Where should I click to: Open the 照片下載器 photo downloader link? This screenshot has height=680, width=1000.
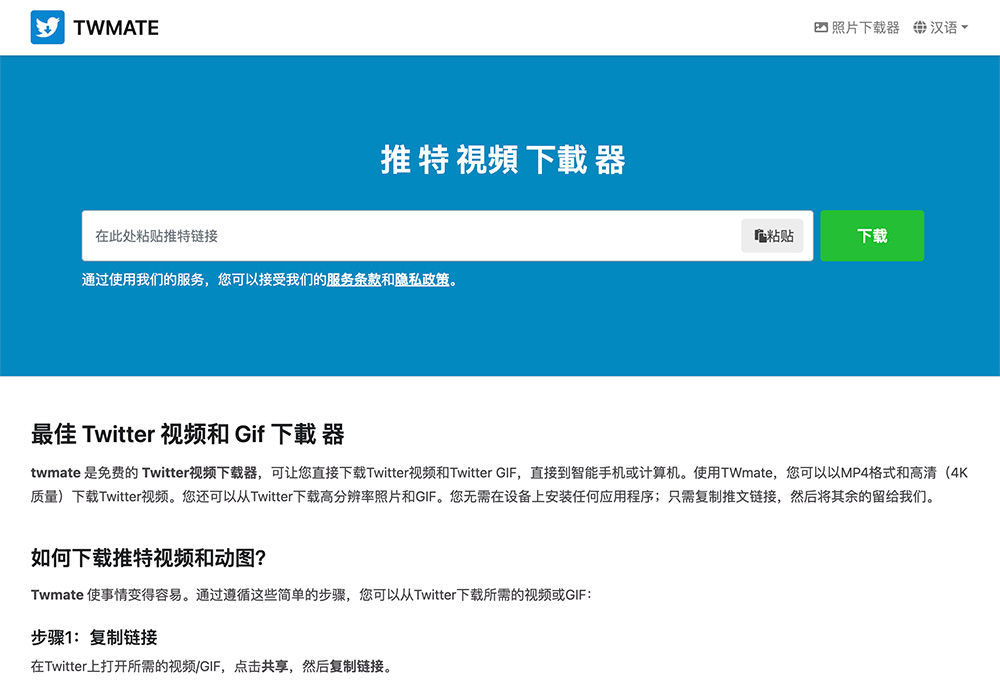pos(857,27)
